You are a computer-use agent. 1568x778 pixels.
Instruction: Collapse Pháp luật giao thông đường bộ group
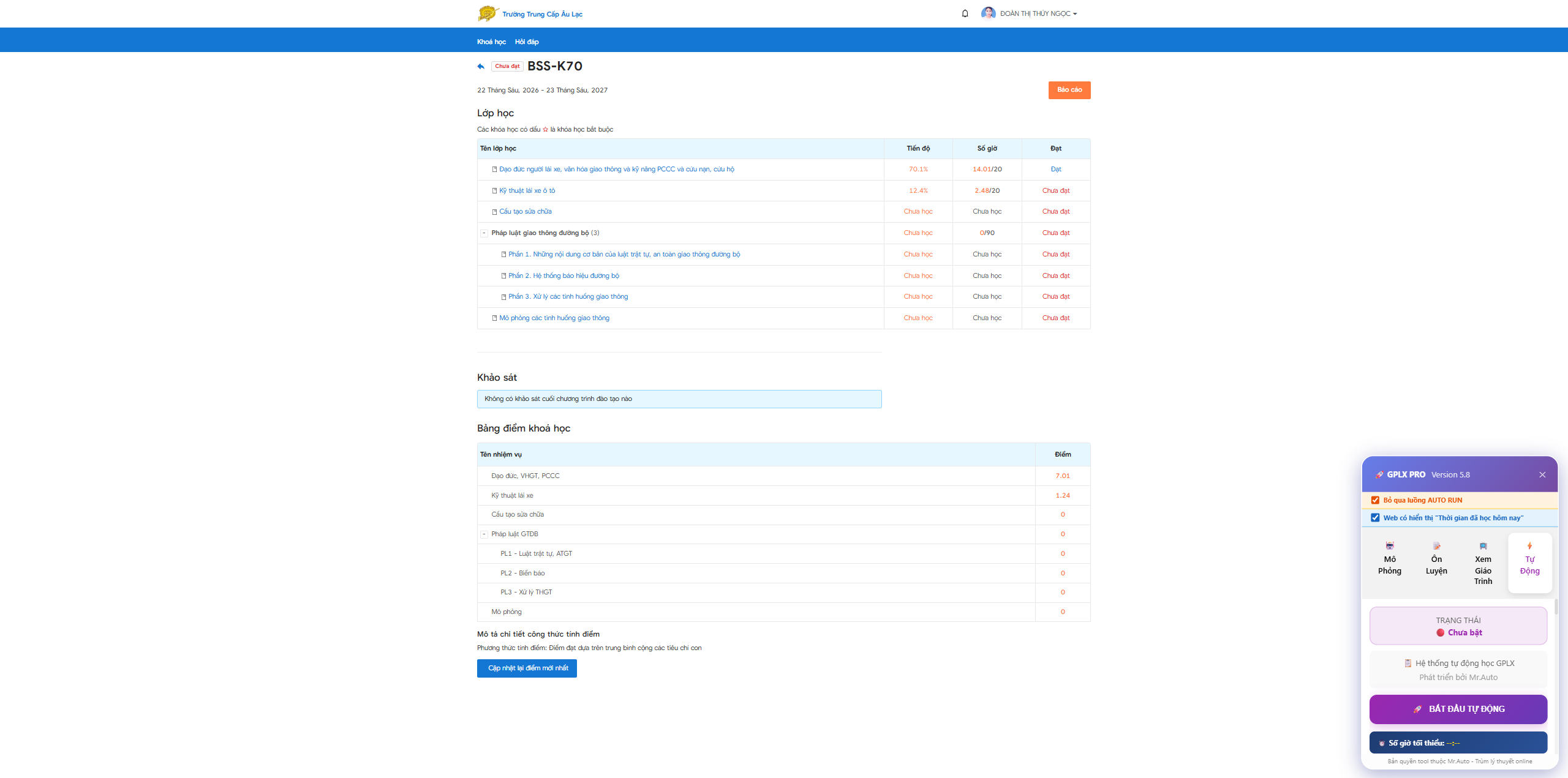coord(484,233)
